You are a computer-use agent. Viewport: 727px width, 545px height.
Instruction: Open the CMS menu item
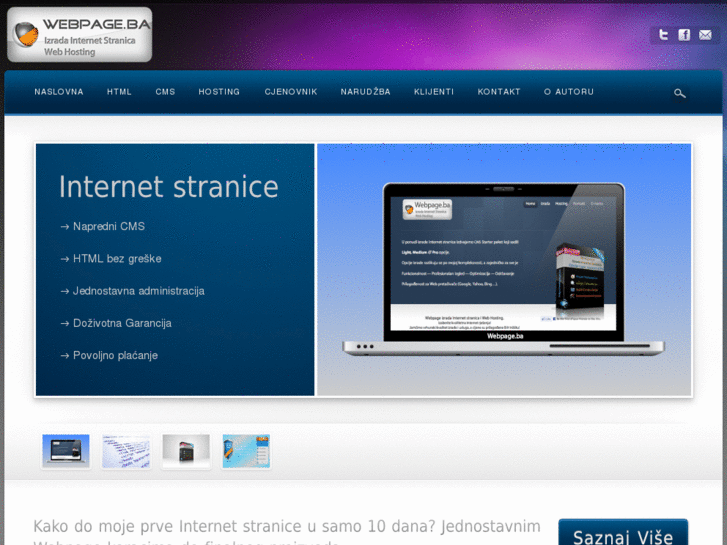[165, 92]
